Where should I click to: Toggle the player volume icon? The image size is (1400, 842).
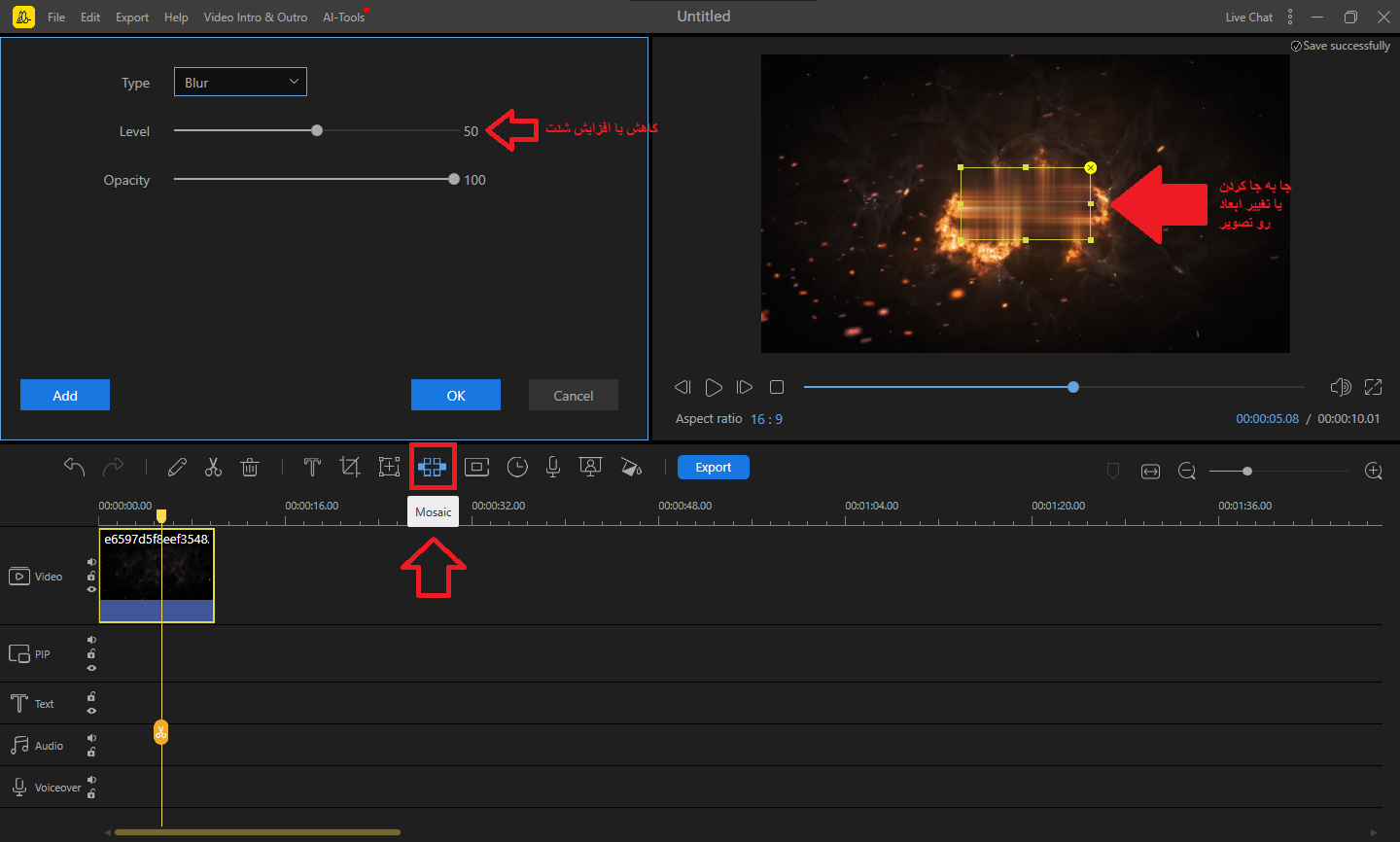point(1341,387)
